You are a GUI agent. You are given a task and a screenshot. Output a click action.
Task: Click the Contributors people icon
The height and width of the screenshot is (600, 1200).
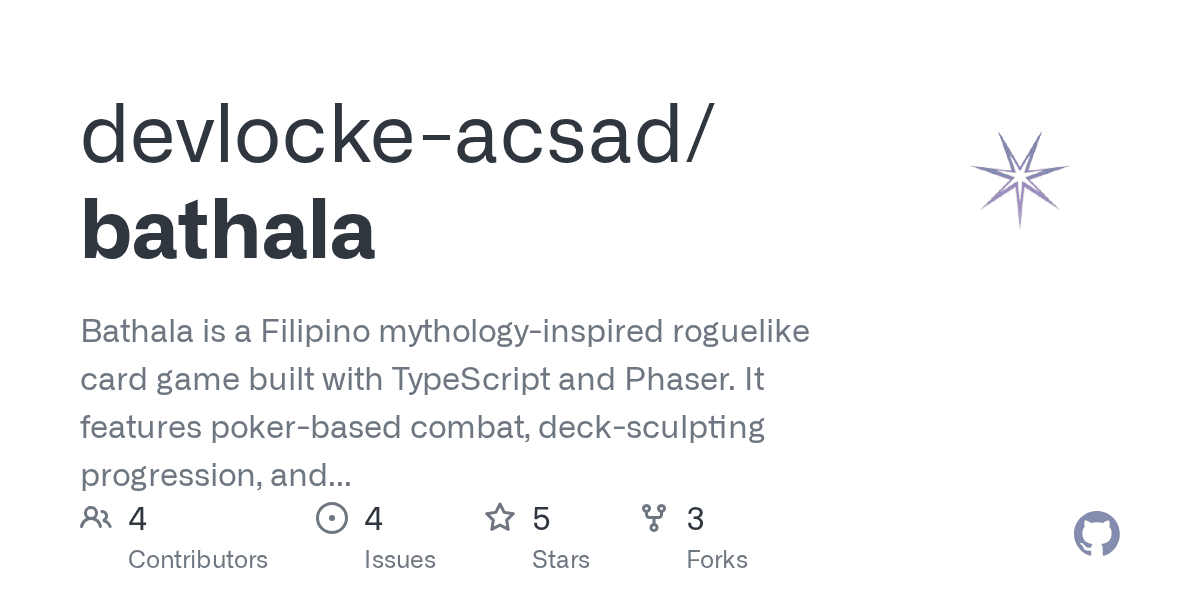click(96, 518)
